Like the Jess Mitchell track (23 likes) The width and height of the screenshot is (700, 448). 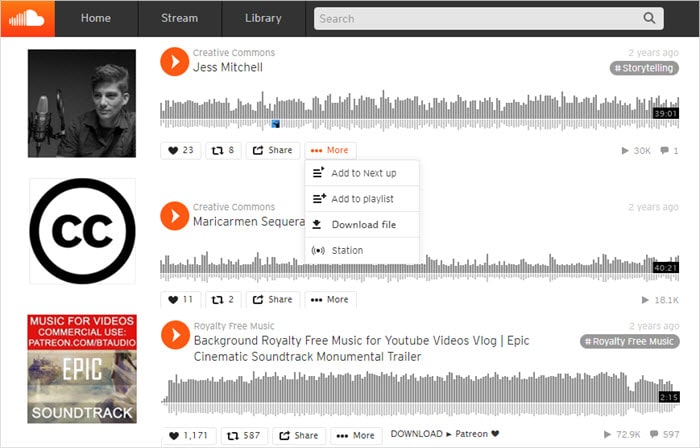click(x=181, y=150)
